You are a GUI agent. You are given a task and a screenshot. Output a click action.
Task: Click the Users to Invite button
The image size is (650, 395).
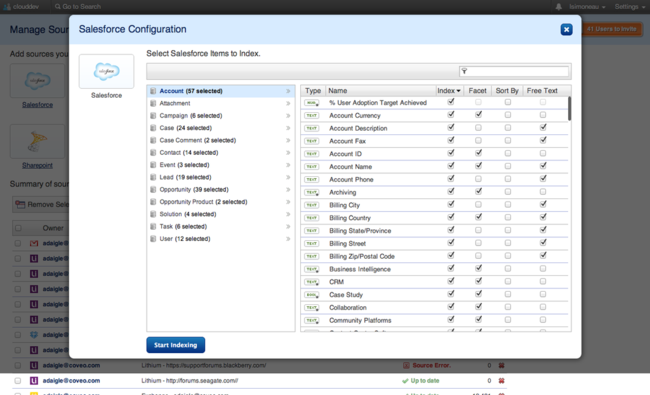click(611, 29)
